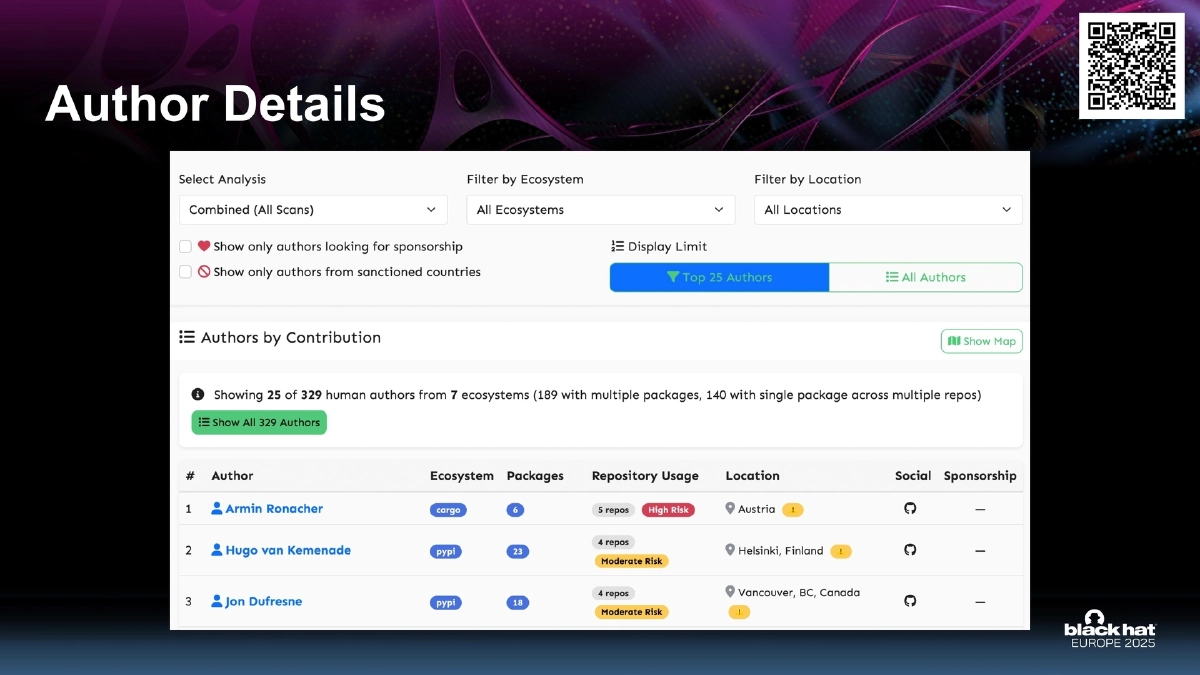Enable authors looking for sponsorship checkbox
The width and height of the screenshot is (1200, 675).
click(x=185, y=246)
